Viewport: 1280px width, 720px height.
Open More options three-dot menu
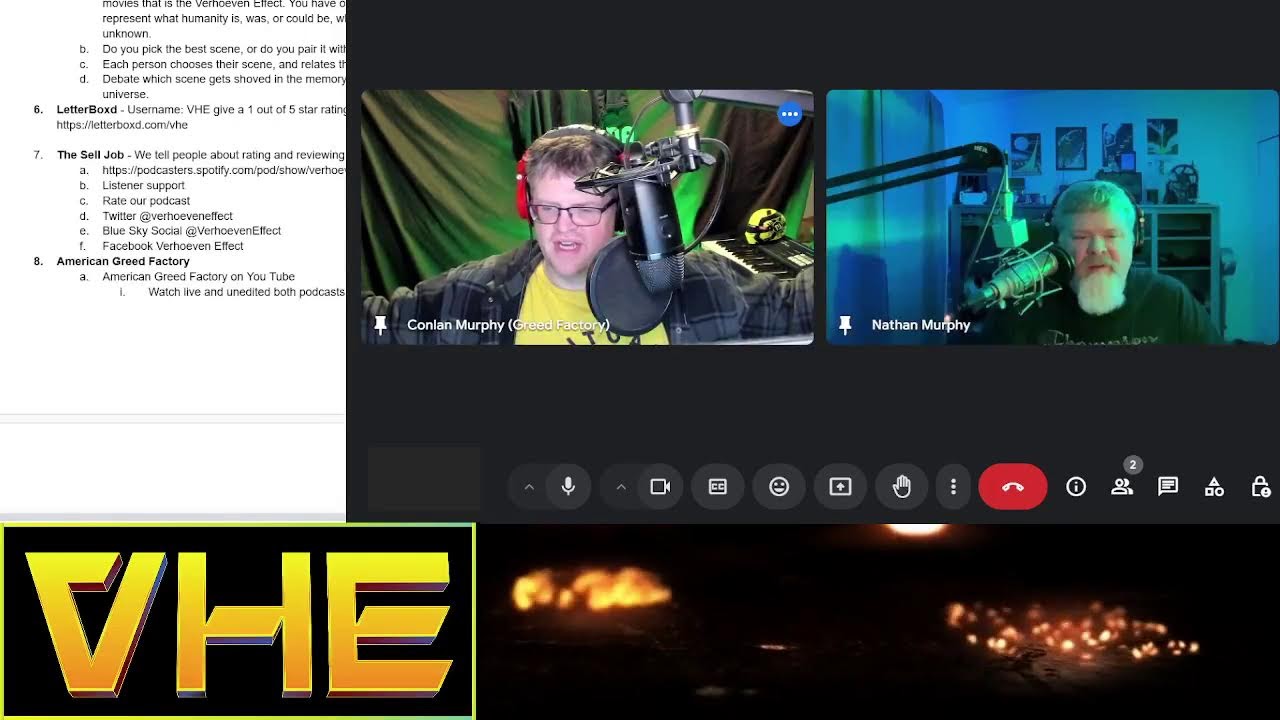pyautogui.click(x=953, y=487)
